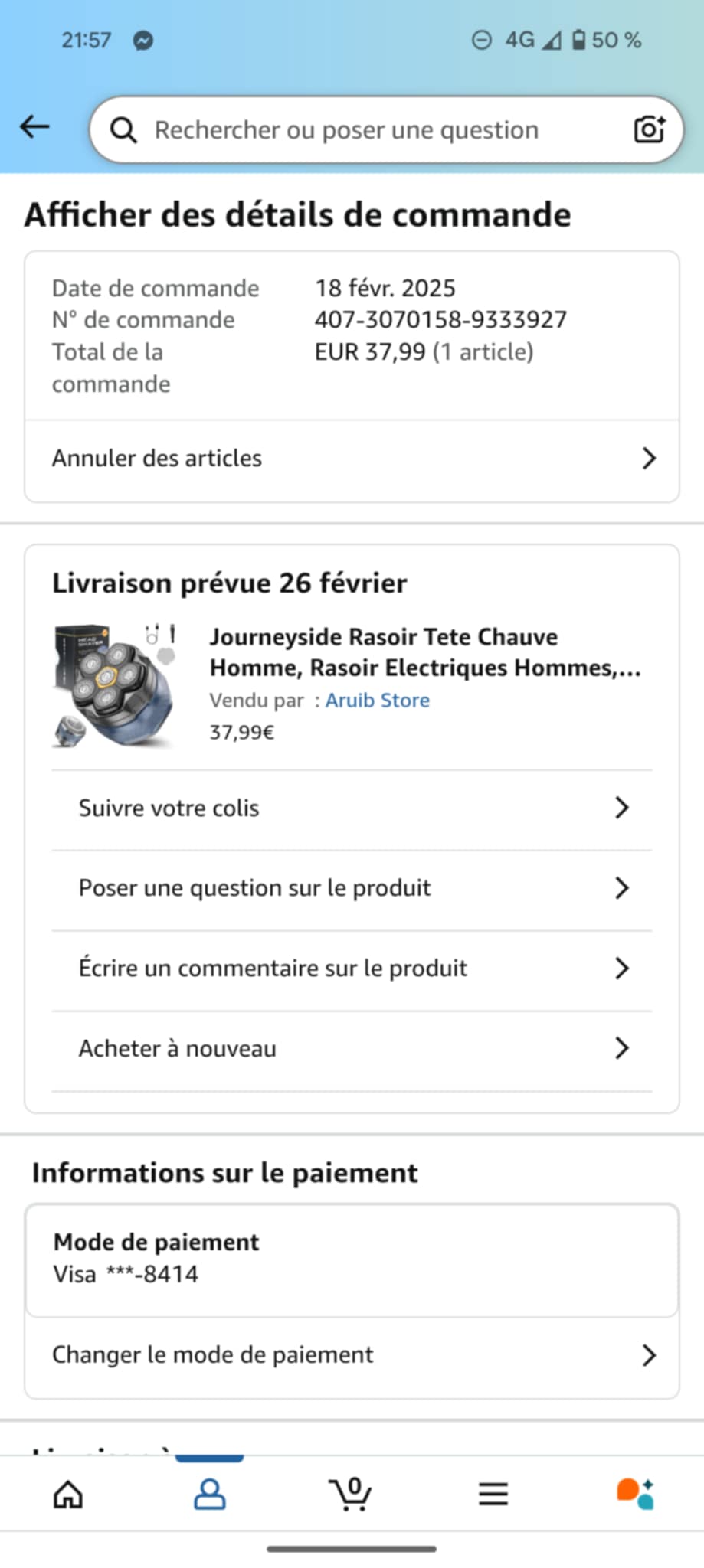Open the Aruib Store seller link

(x=377, y=701)
